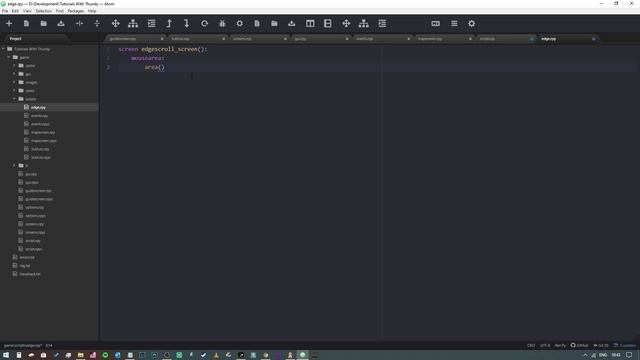Viewport: 640px width, 360px height.
Task: Expand the gui folder
Action: pos(15,74)
